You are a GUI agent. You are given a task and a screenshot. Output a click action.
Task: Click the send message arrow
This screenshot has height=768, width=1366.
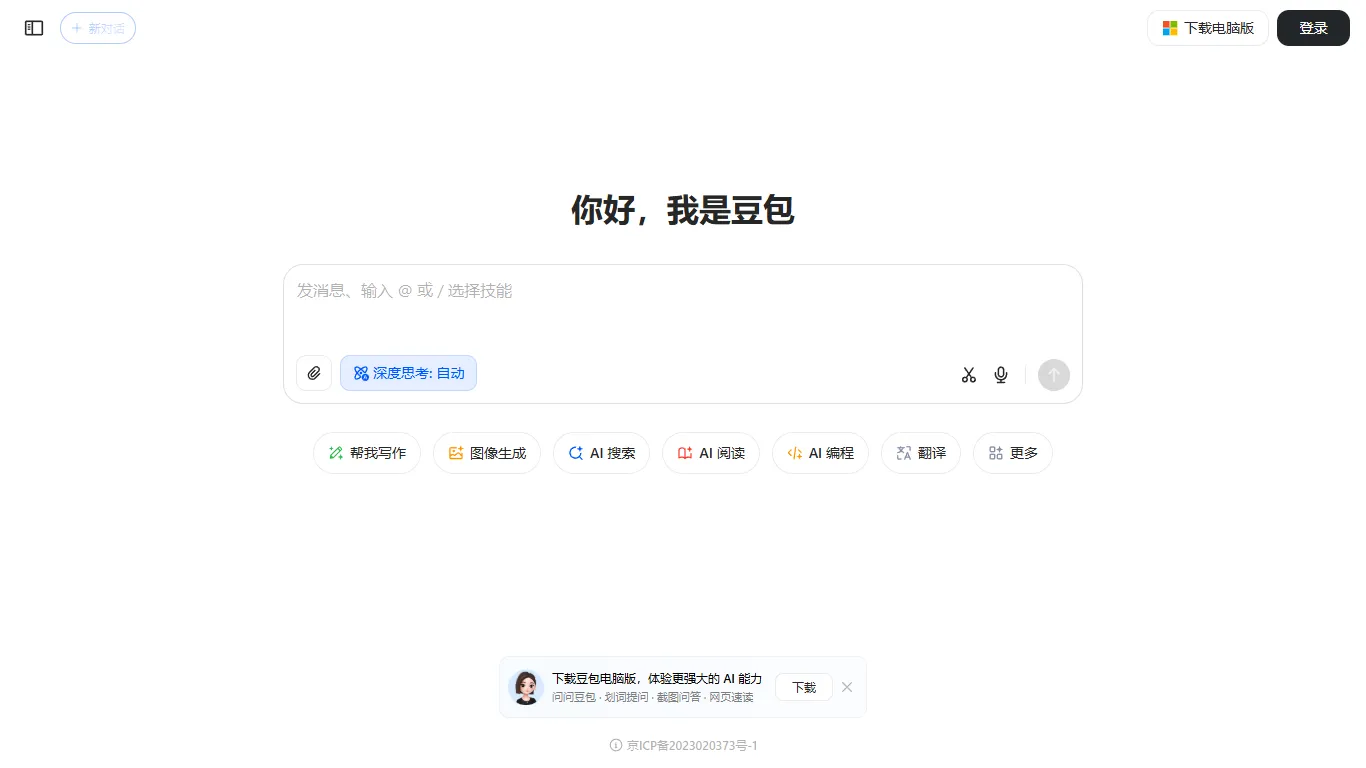(x=1053, y=374)
